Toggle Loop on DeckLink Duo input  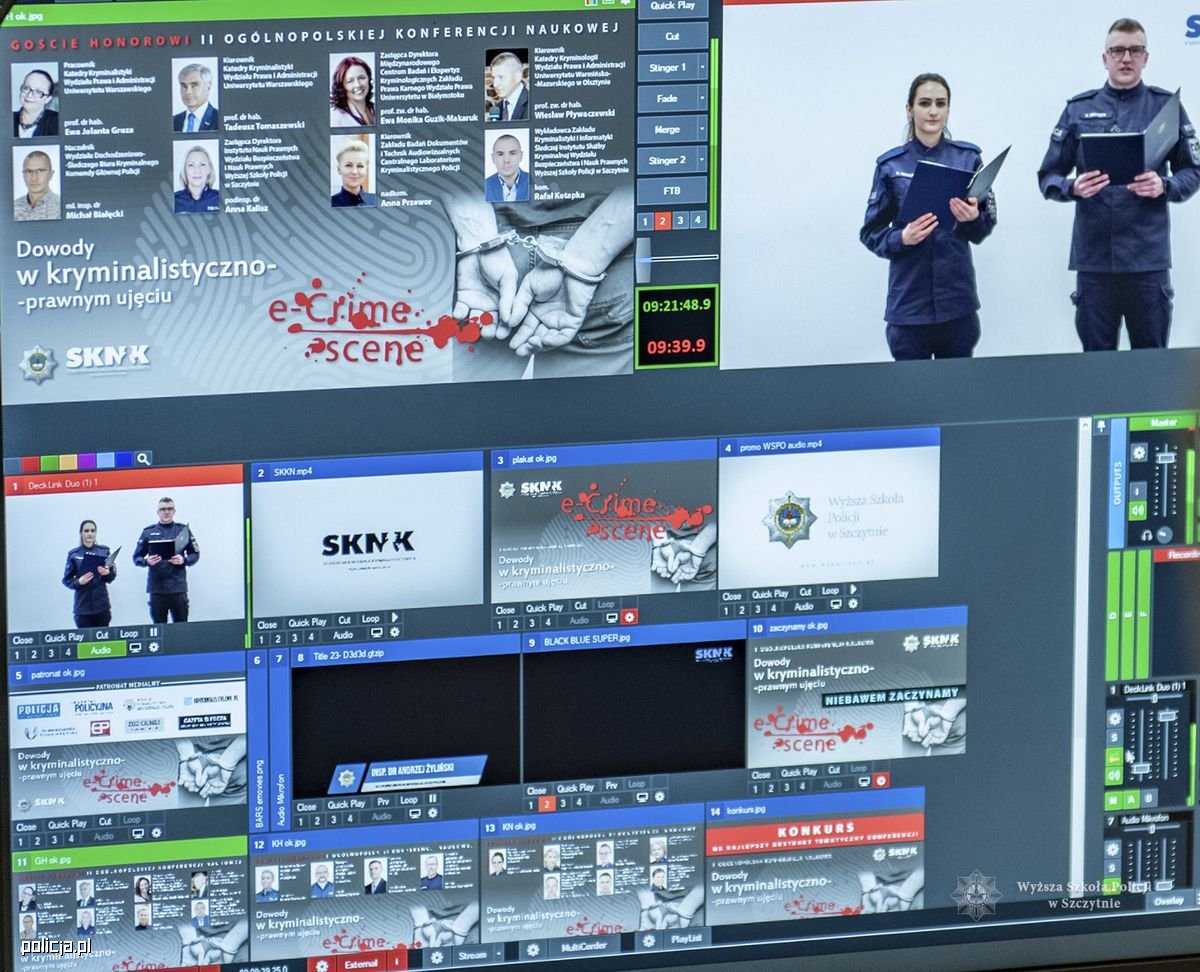point(129,634)
